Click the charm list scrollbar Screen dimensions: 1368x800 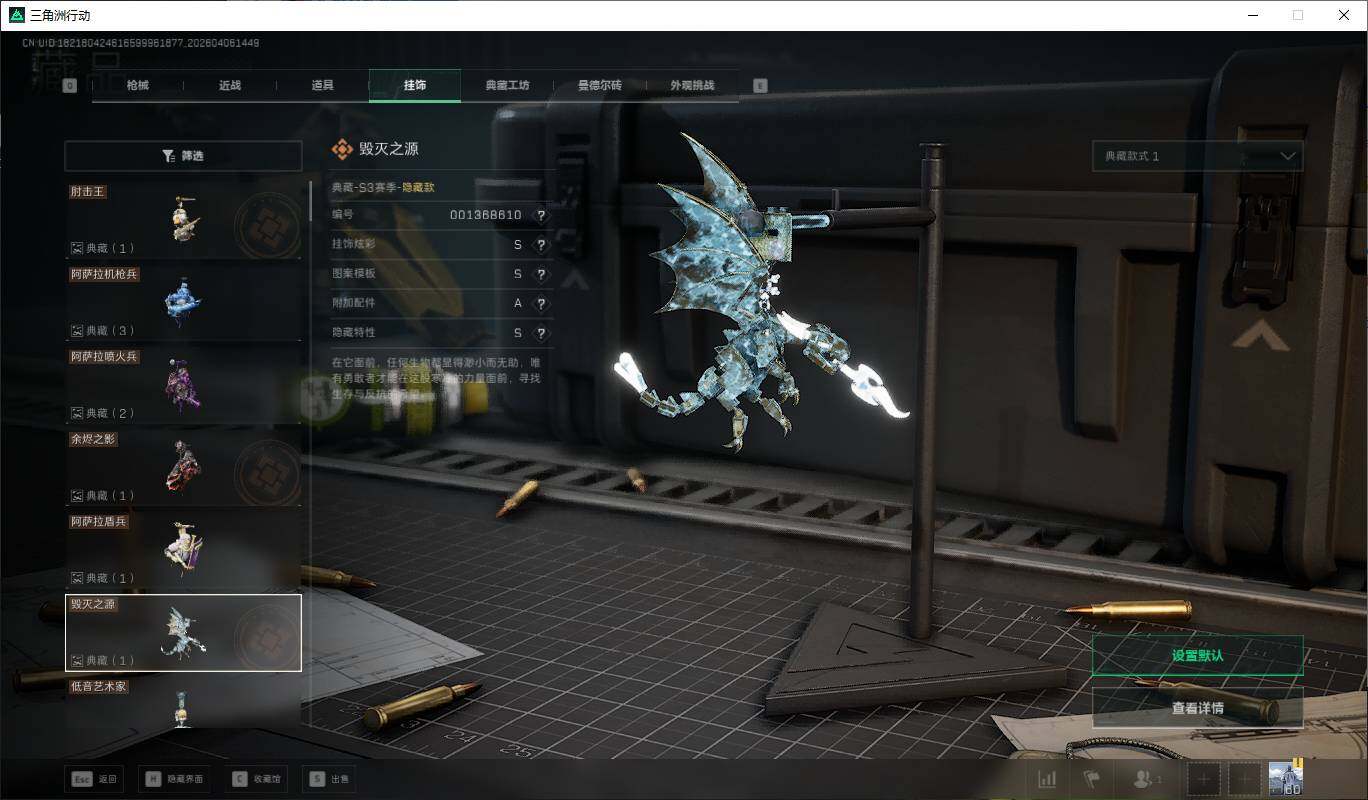310,200
